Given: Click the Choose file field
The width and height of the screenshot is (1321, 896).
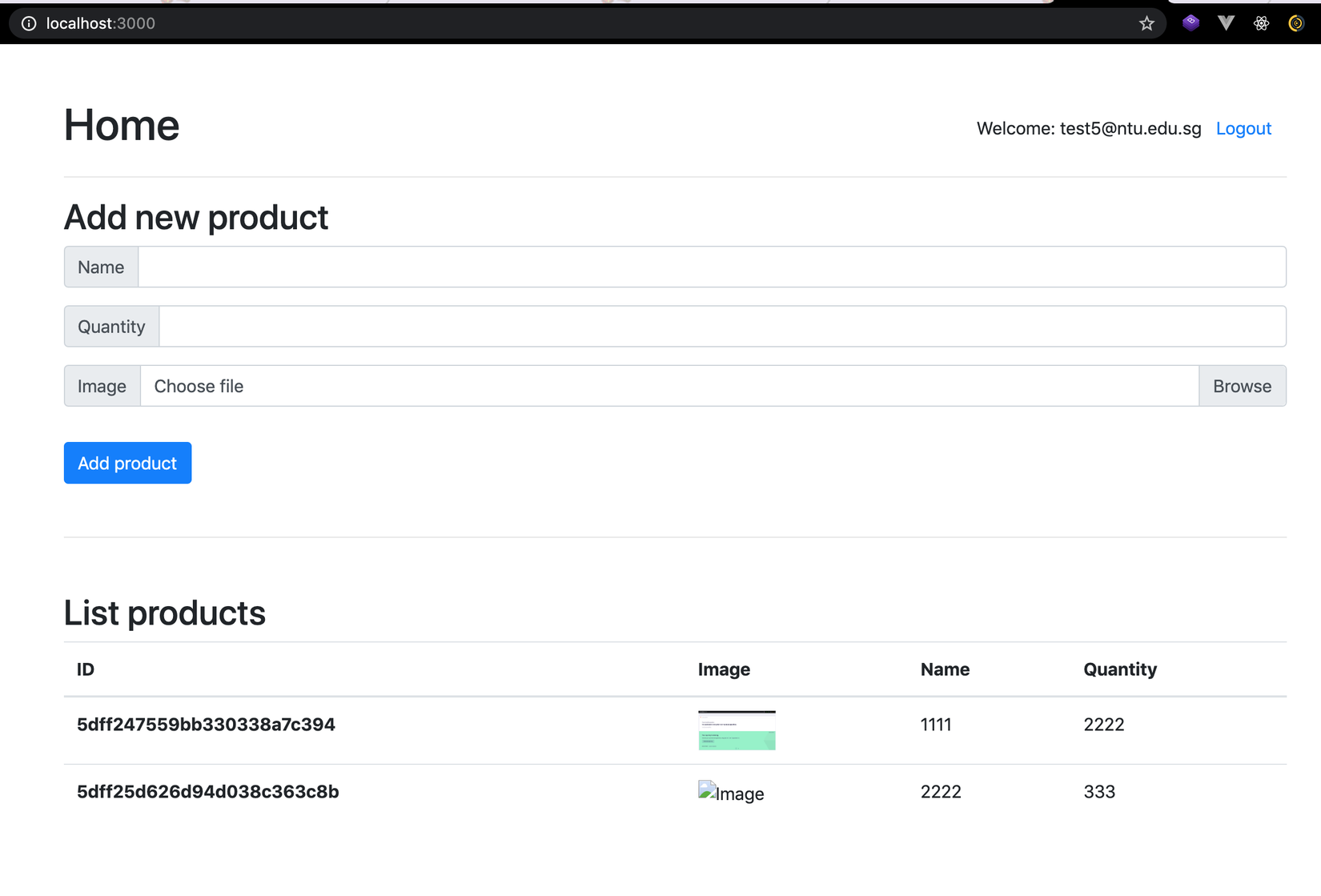Looking at the screenshot, I should click(x=560, y=386).
